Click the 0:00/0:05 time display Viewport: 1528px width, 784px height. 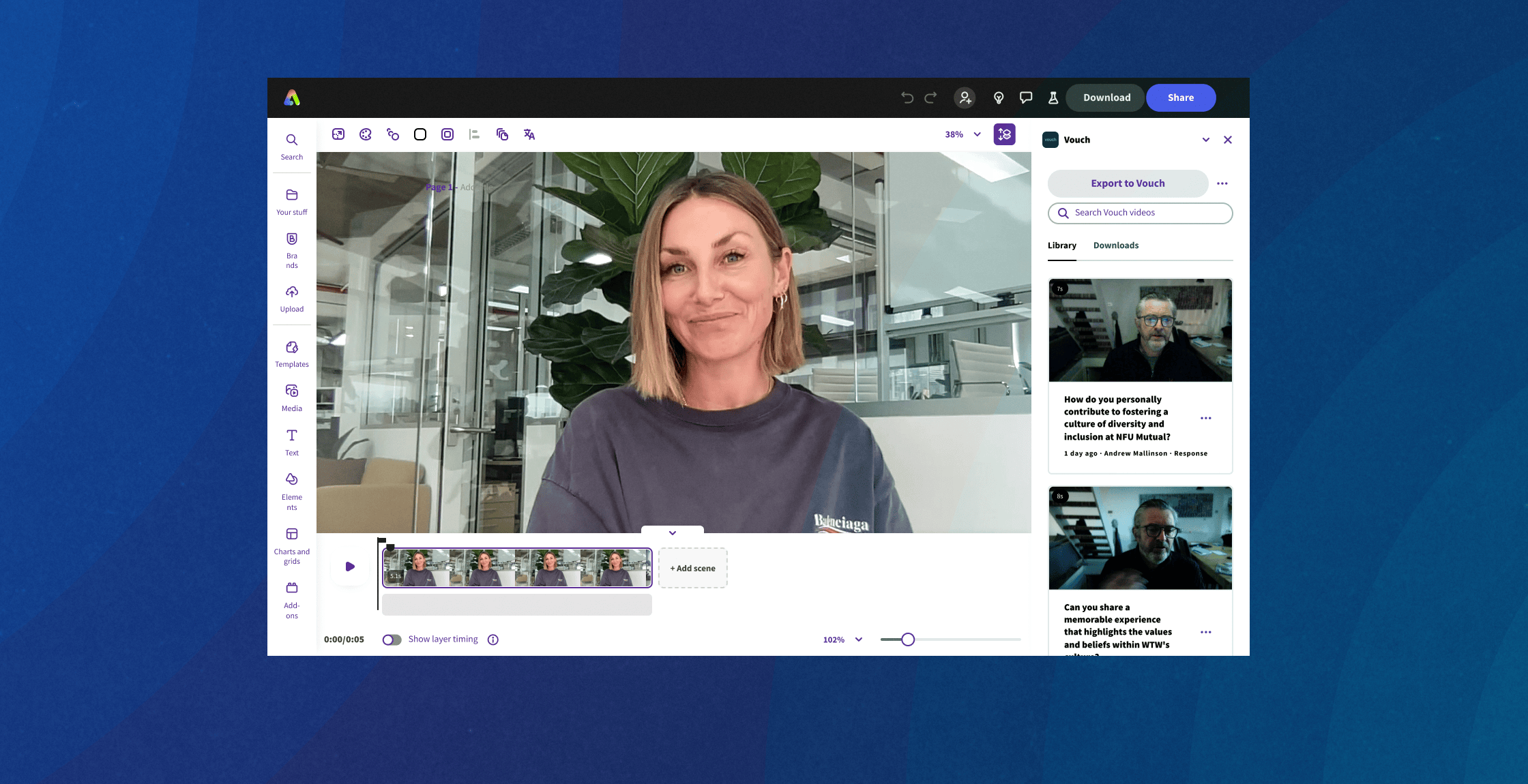click(x=344, y=639)
